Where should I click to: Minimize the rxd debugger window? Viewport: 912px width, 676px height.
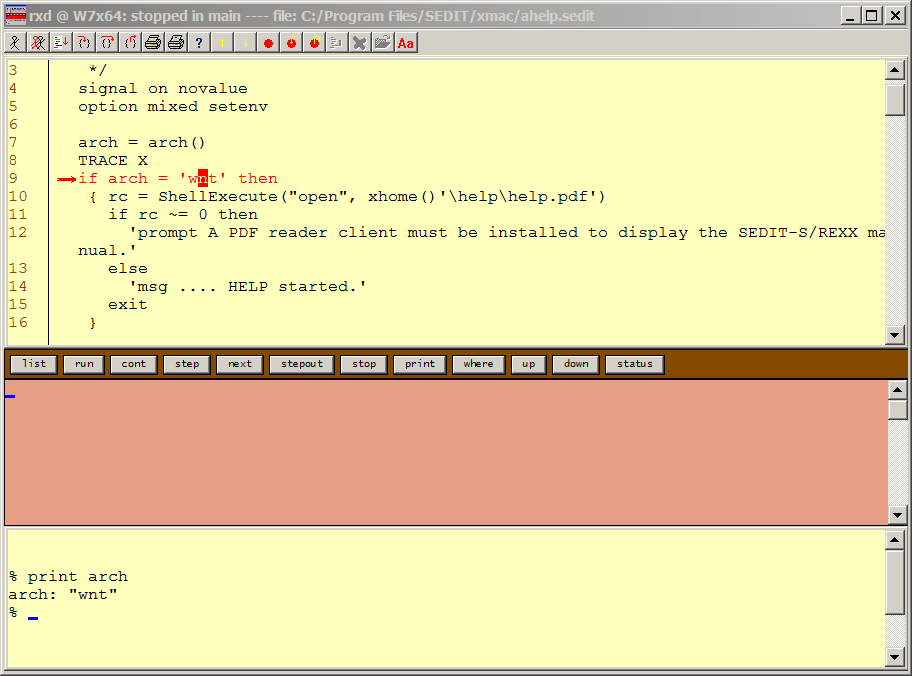coord(850,16)
